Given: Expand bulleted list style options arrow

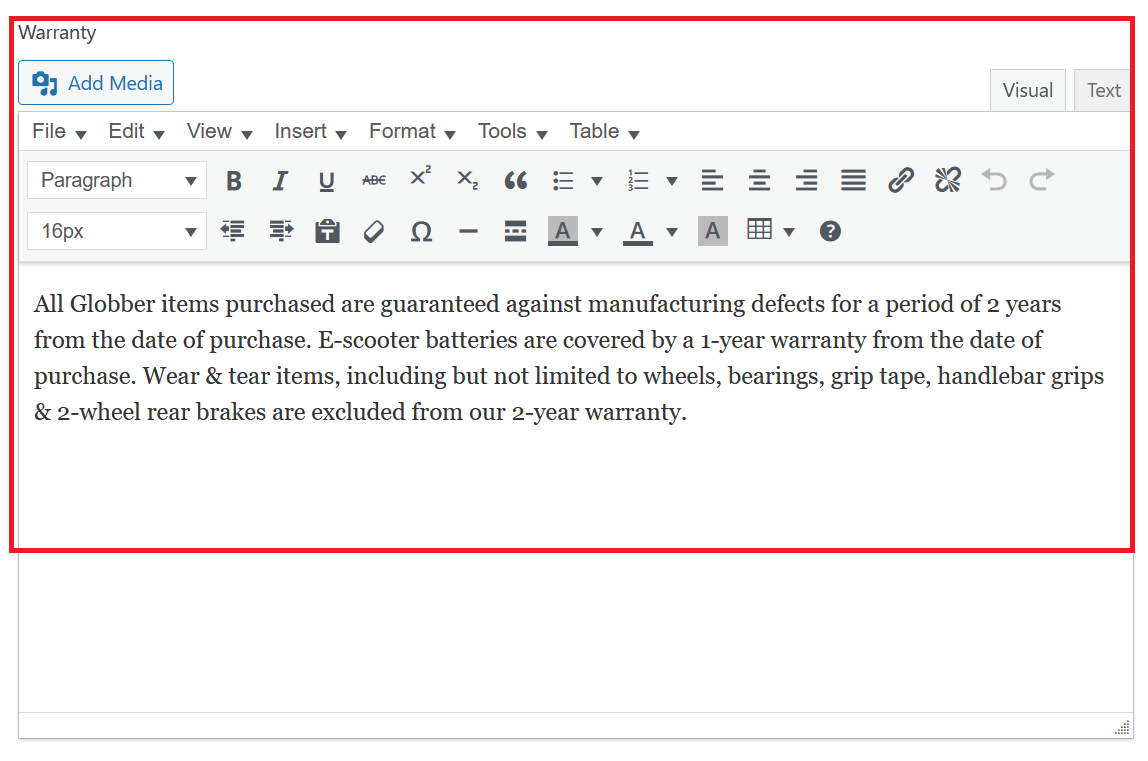Looking at the screenshot, I should point(597,181).
